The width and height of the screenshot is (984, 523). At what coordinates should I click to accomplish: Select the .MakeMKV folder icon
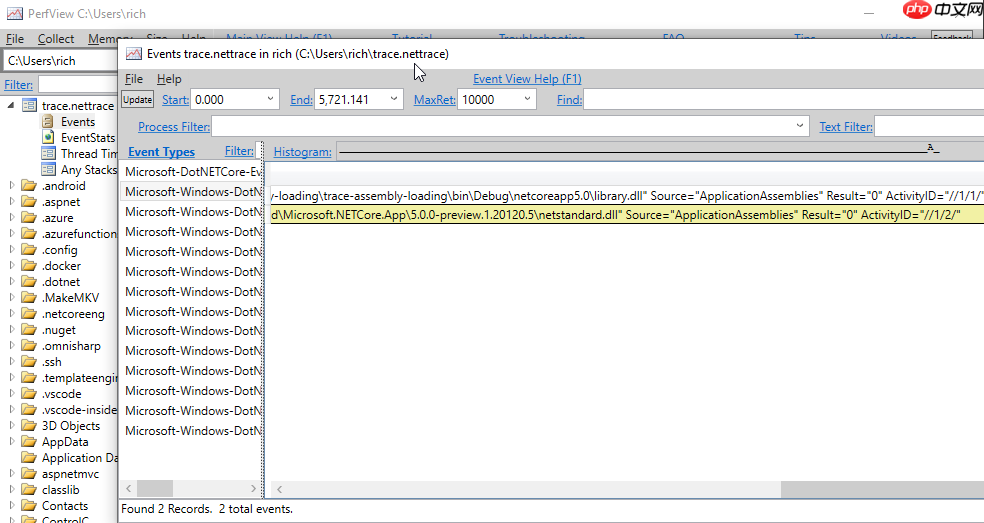(29, 298)
